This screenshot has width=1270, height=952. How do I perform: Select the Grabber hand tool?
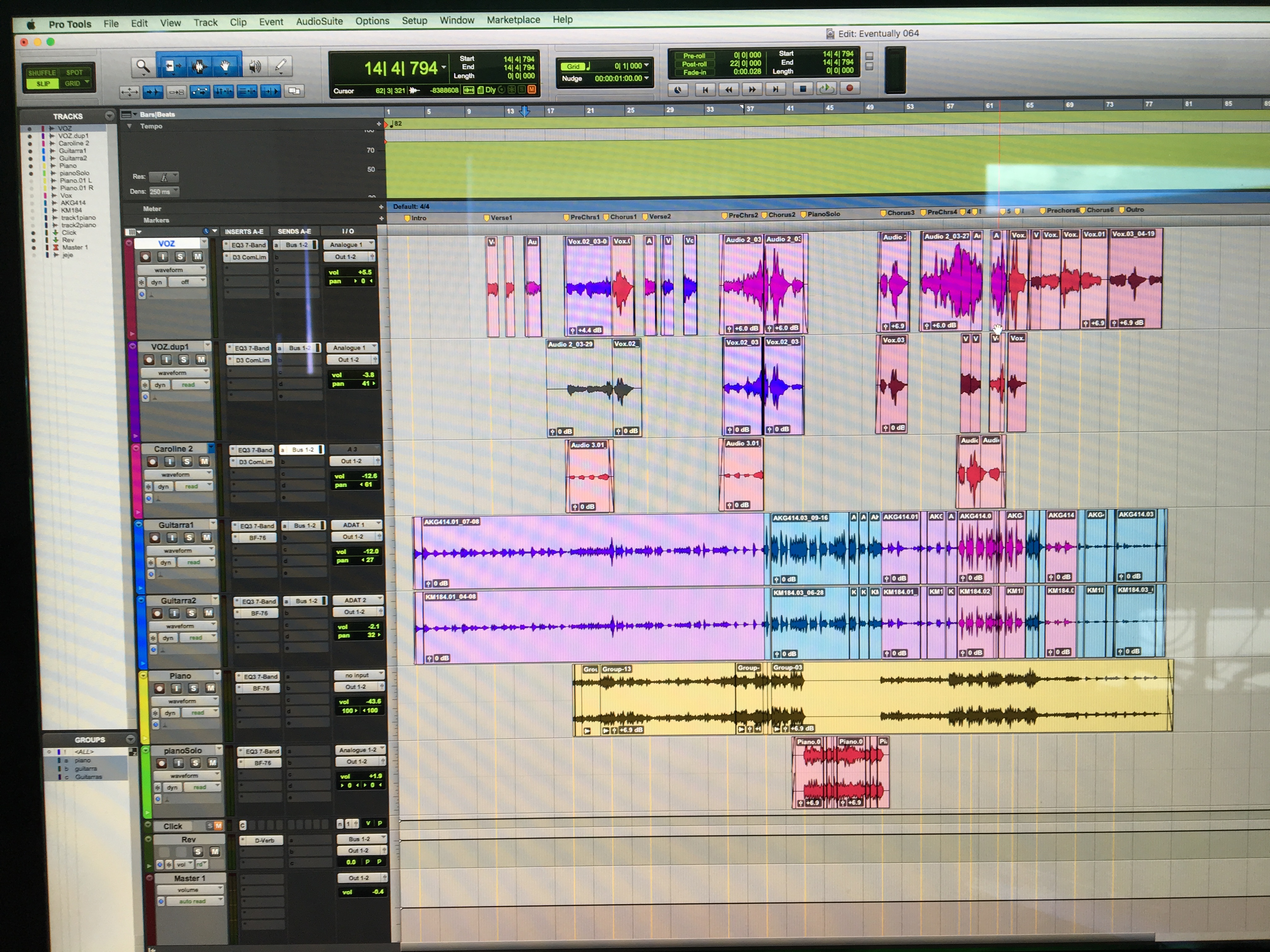point(226,66)
